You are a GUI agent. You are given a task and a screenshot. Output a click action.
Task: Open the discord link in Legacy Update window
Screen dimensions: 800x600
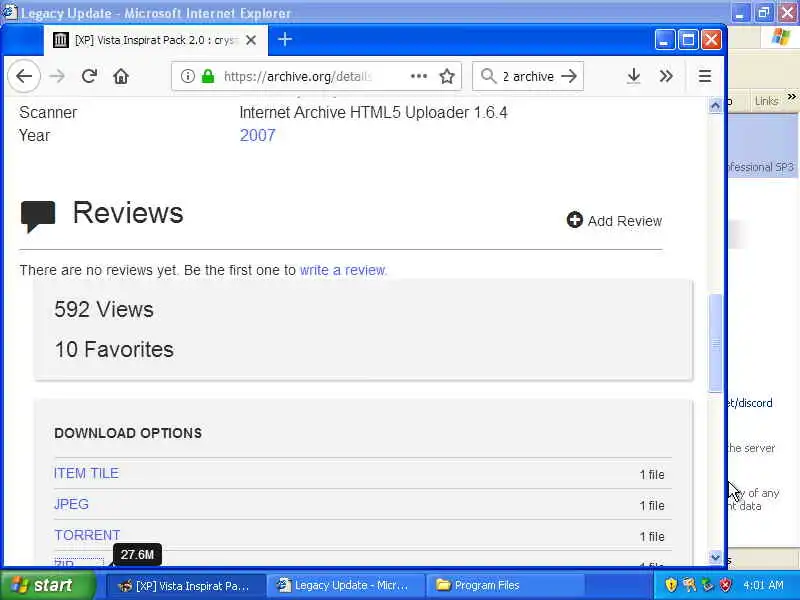750,403
